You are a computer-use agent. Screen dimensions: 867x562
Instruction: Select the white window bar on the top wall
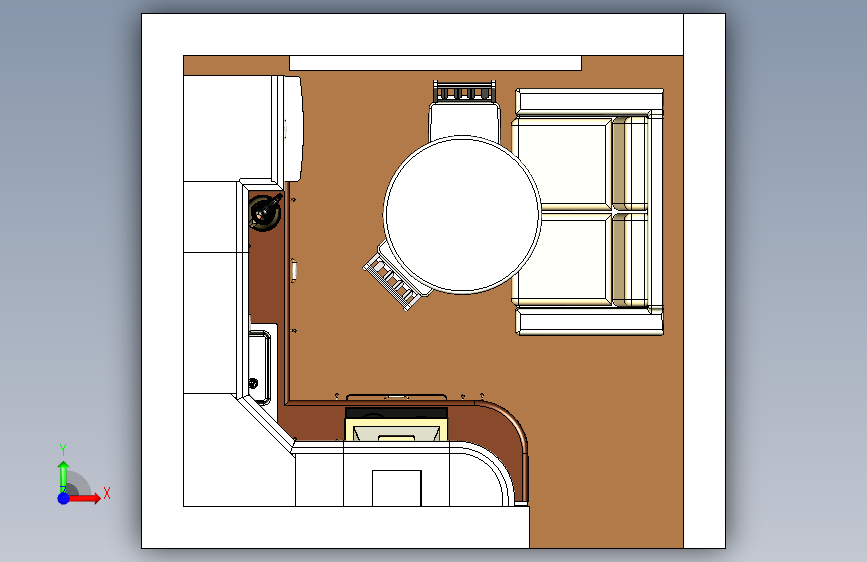click(435, 63)
